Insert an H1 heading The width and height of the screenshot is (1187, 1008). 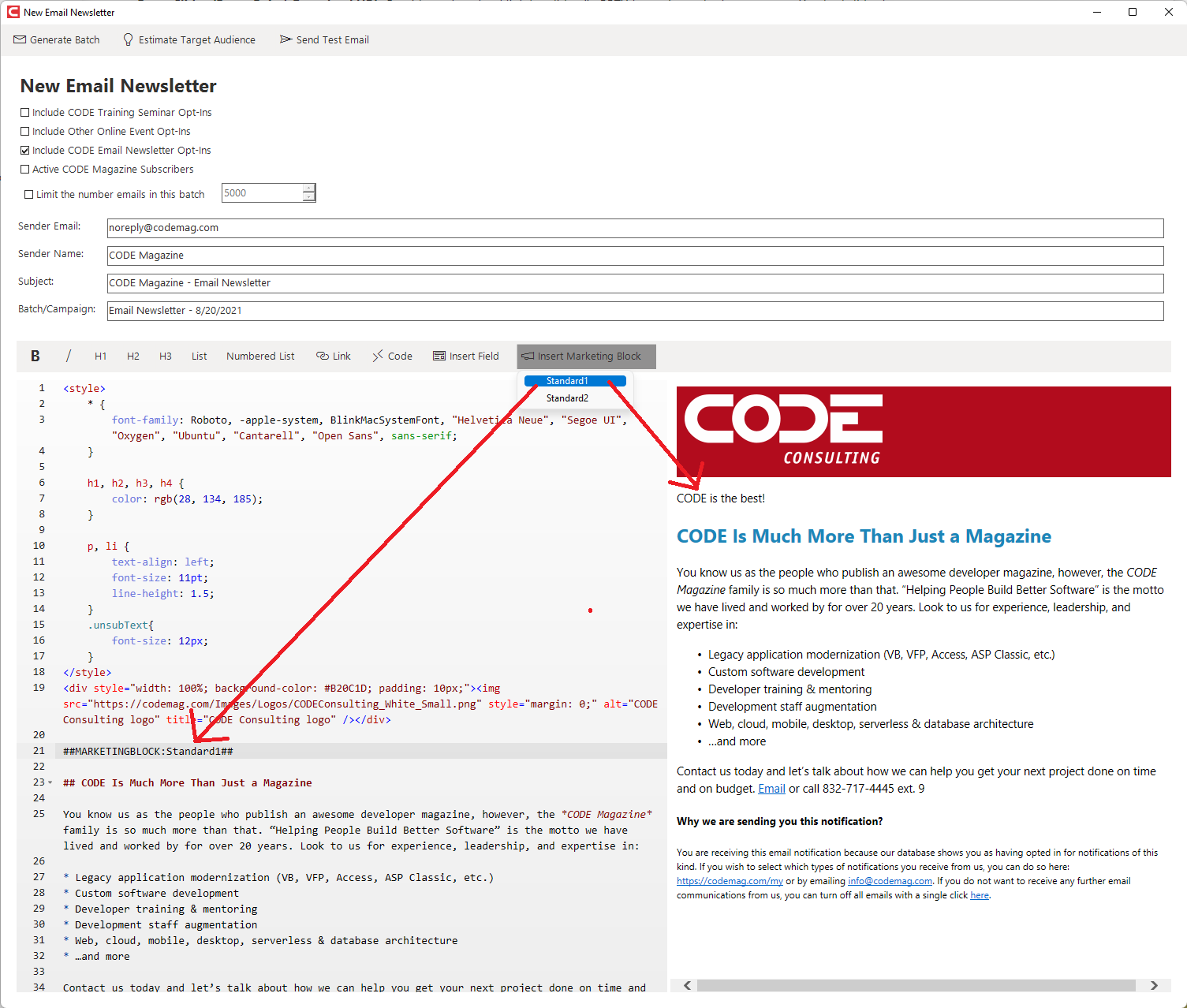[x=100, y=357]
